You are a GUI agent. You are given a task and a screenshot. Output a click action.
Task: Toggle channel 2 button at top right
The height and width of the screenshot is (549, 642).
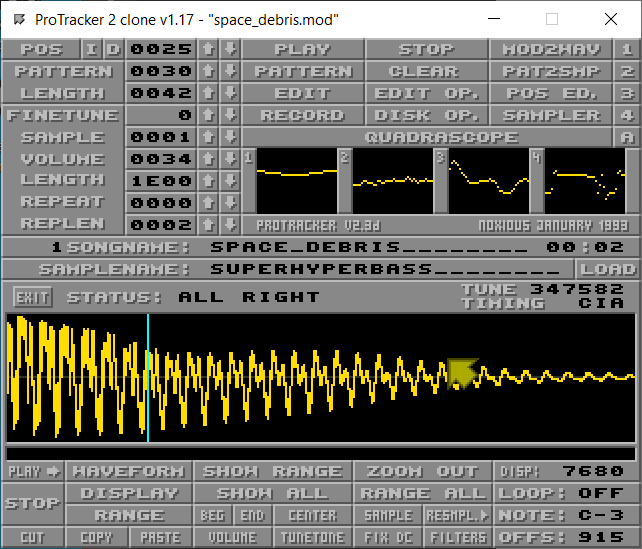click(626, 71)
